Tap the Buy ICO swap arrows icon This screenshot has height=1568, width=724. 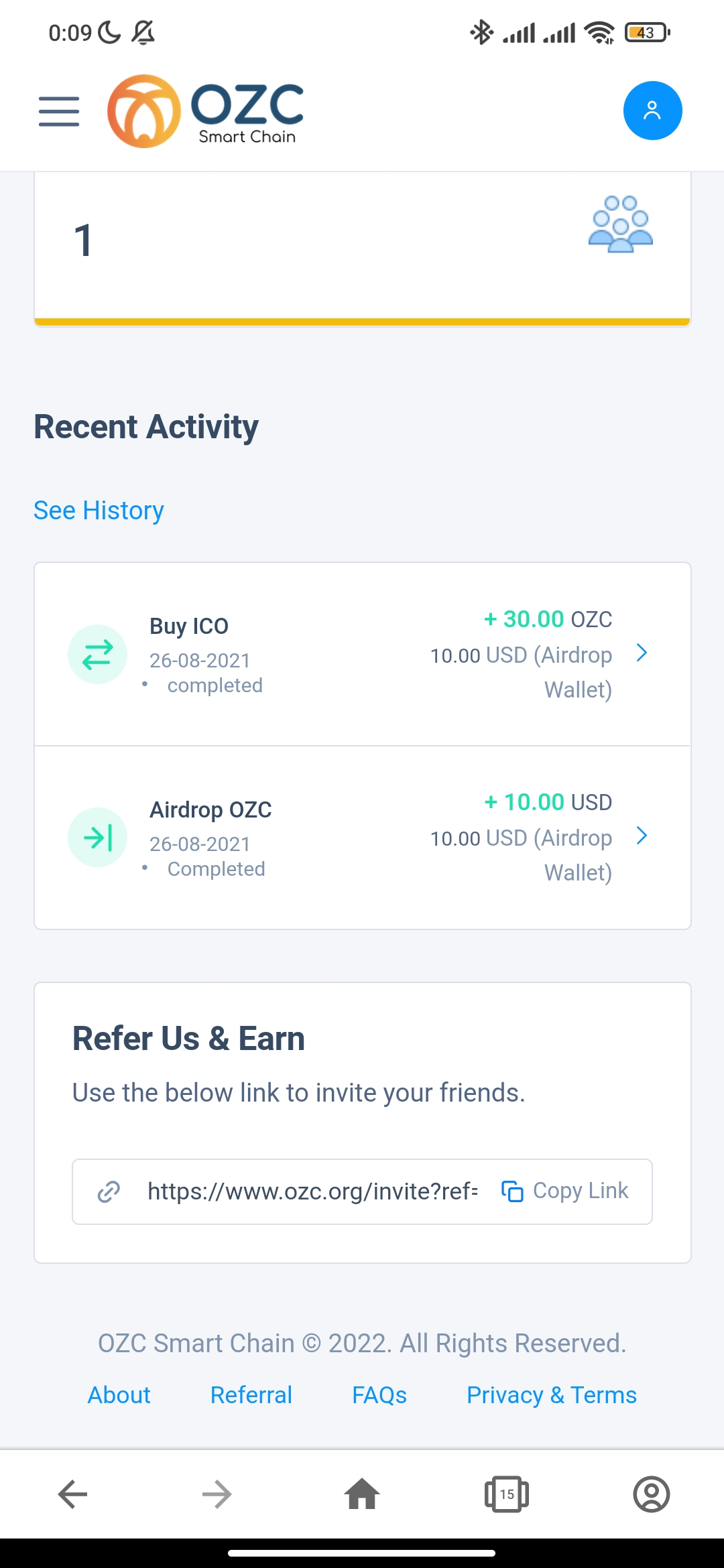[98, 655]
